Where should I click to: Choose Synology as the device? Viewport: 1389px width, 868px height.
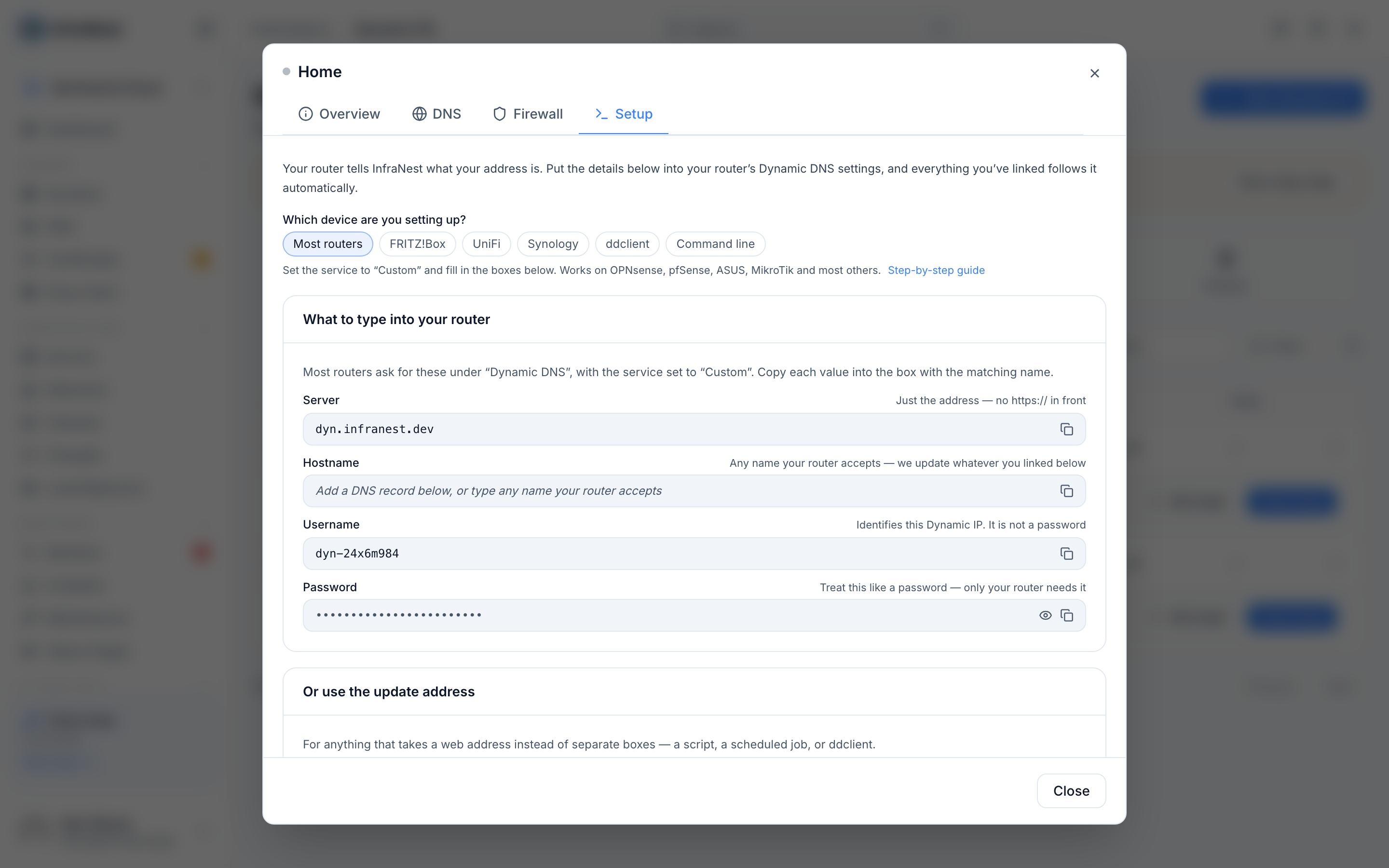[553, 244]
